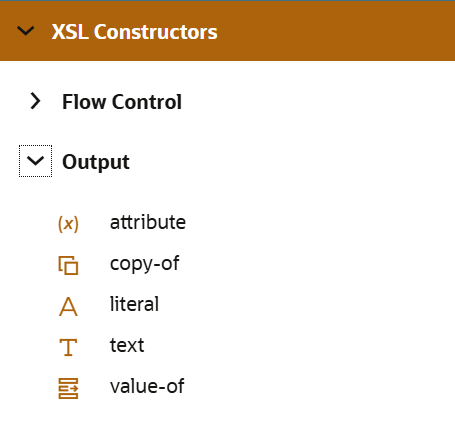Toggle the dotted-outlined chevron beside Output
This screenshot has width=455, height=430.
[35, 161]
